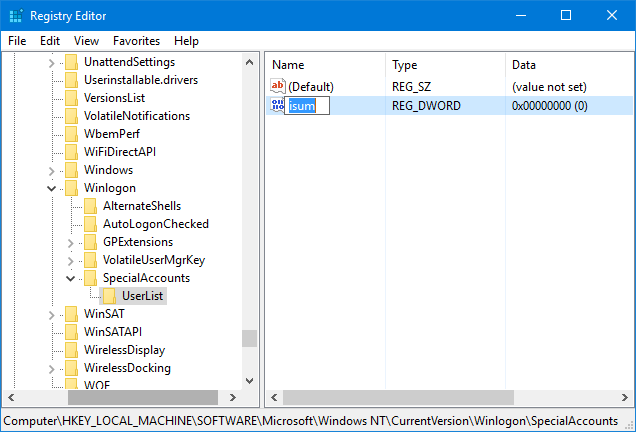Screen dimensions: 636x432
Task: Open the Edit menu
Action: [x=50, y=41]
